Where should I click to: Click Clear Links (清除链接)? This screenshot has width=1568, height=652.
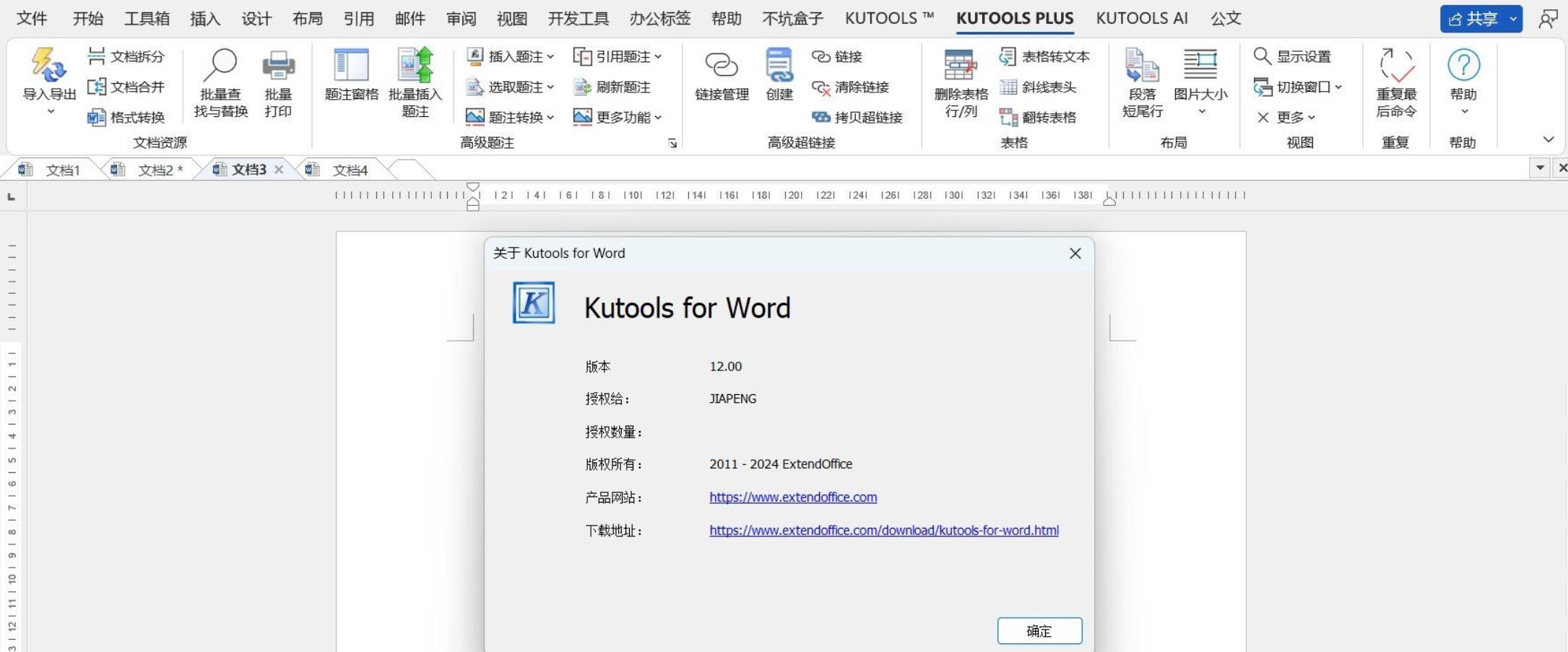click(849, 87)
